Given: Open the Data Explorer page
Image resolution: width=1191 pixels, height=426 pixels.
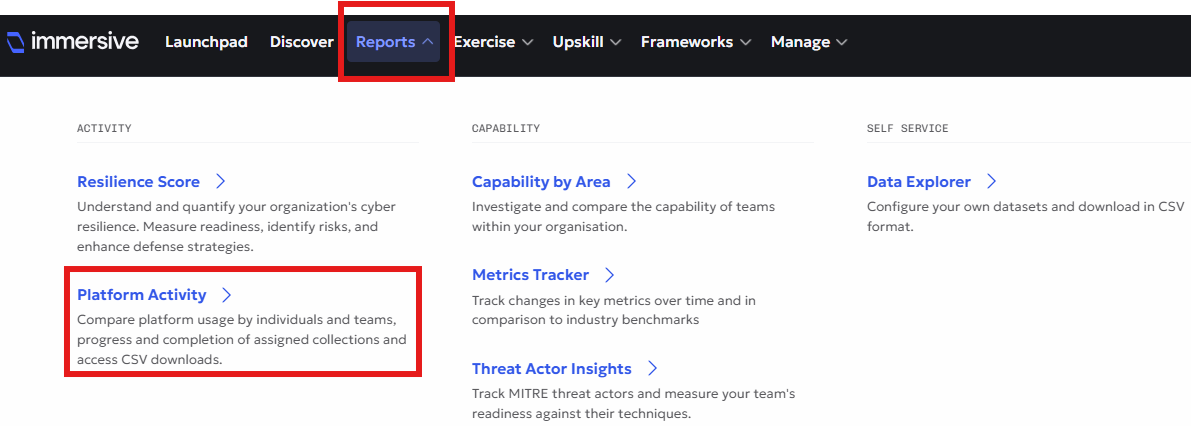Looking at the screenshot, I should point(919,181).
